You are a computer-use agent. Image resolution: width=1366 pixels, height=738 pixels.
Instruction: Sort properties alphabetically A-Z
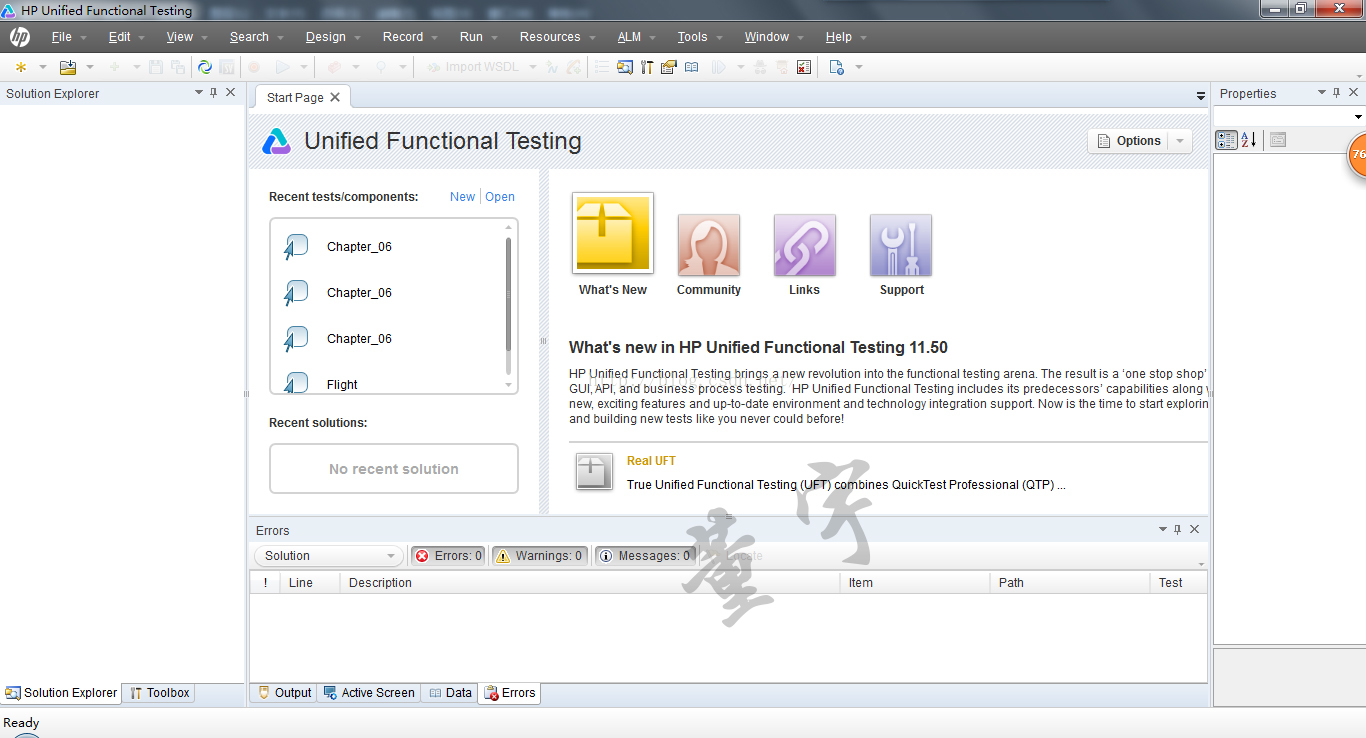pyautogui.click(x=1249, y=140)
